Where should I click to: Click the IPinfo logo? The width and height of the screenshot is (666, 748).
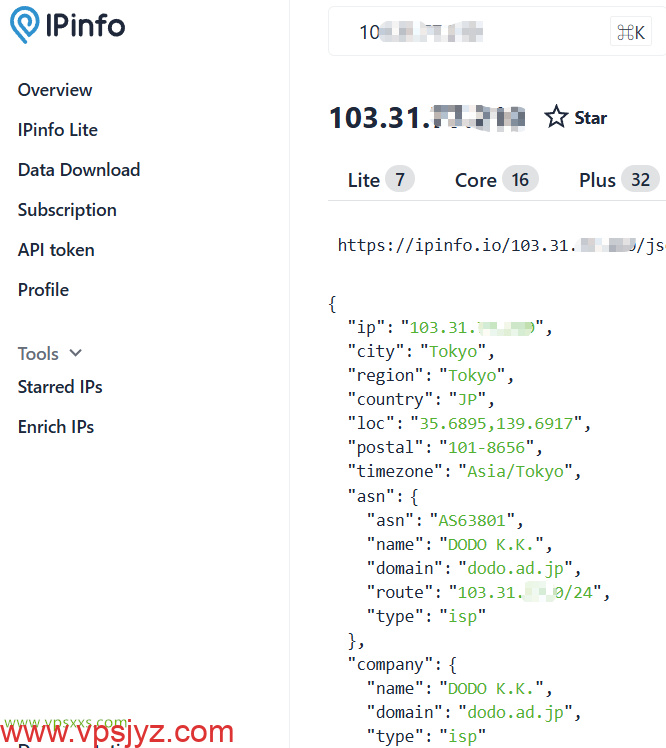tap(67, 25)
